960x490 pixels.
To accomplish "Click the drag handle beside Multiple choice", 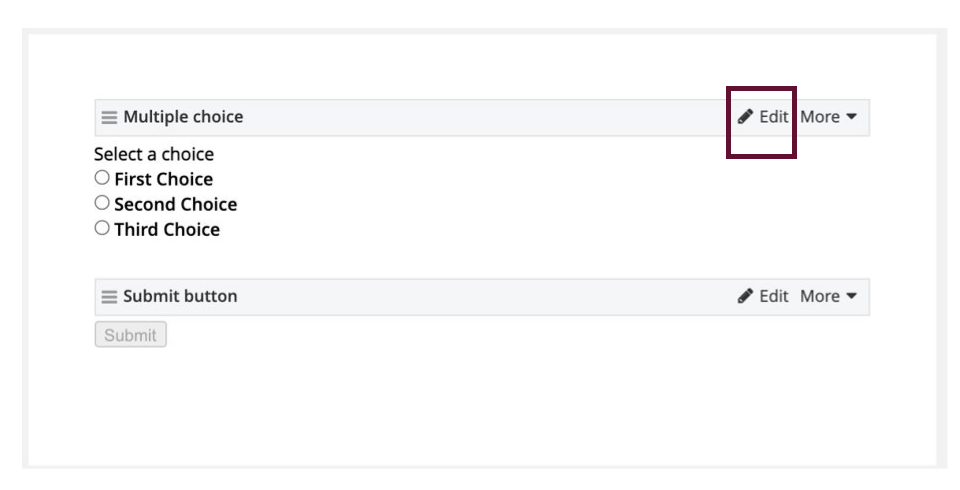I will [109, 117].
